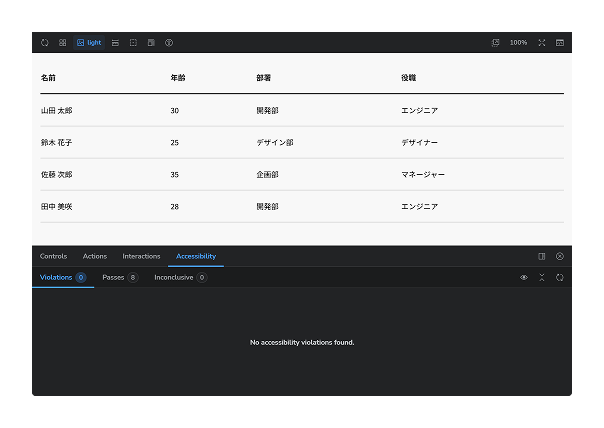Click the 年齢 column header
This screenshot has height=428, width=604.
coord(178,78)
